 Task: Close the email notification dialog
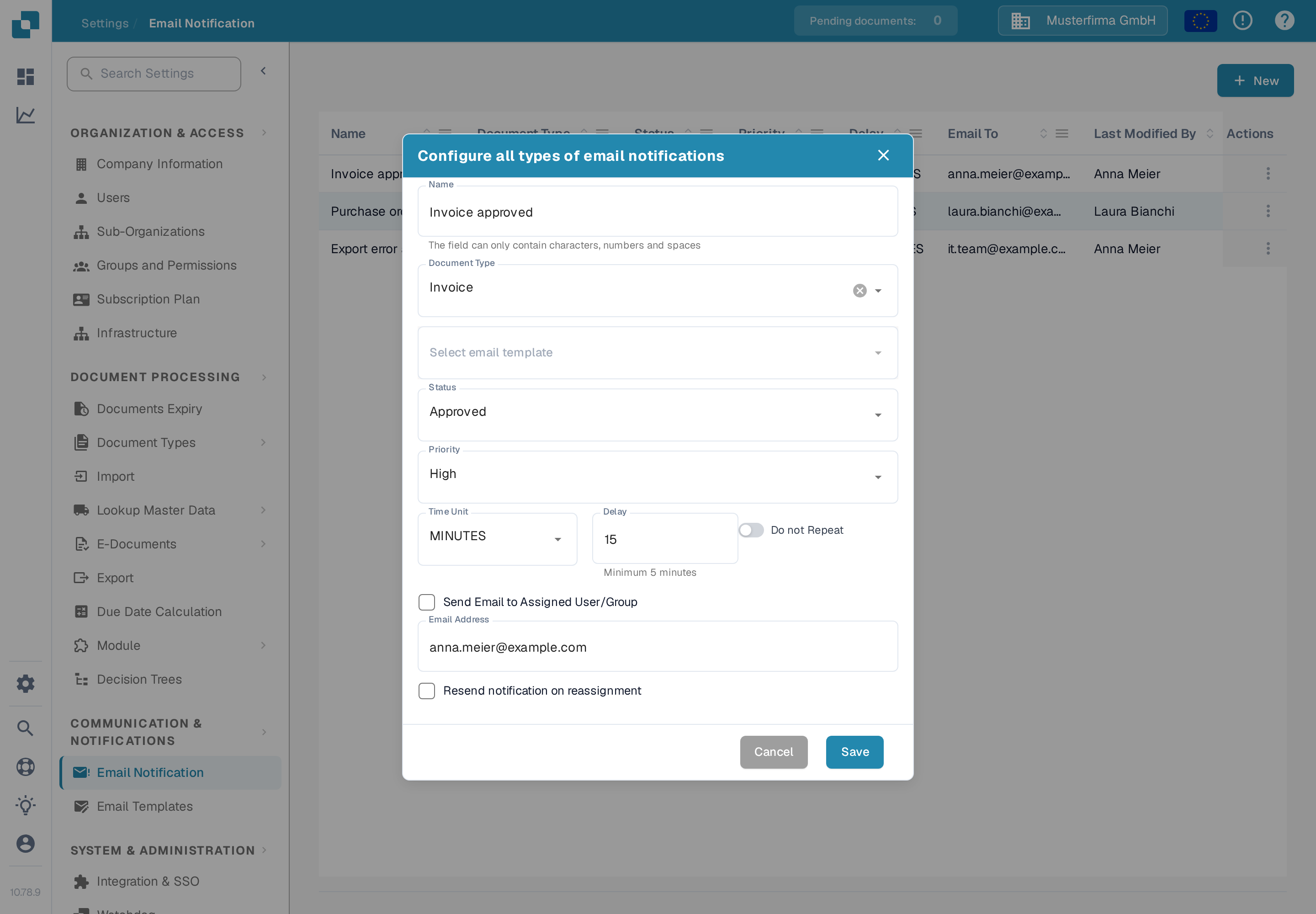pos(883,155)
